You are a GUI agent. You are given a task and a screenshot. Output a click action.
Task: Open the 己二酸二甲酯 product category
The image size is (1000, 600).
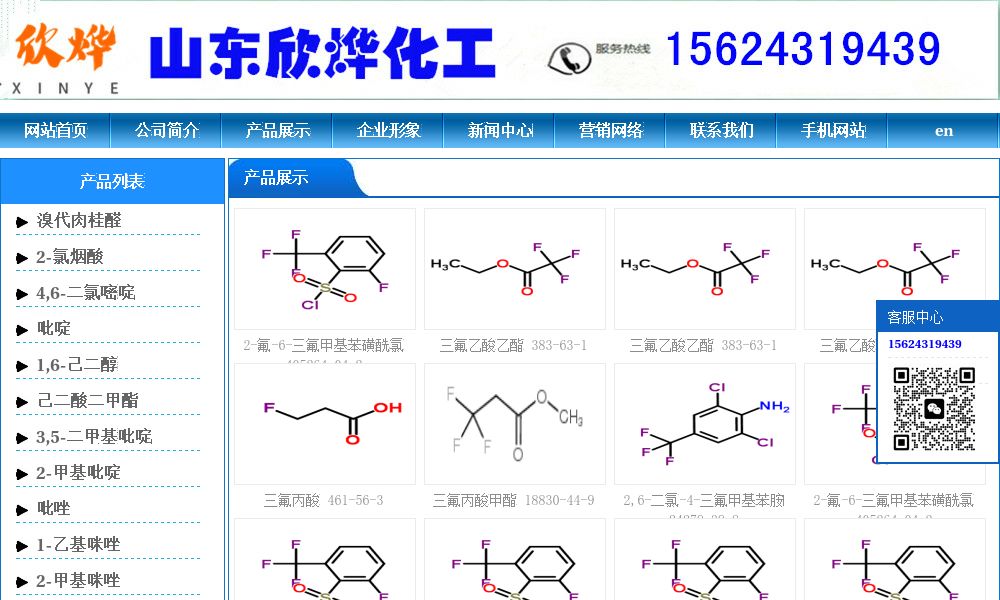[x=88, y=401]
